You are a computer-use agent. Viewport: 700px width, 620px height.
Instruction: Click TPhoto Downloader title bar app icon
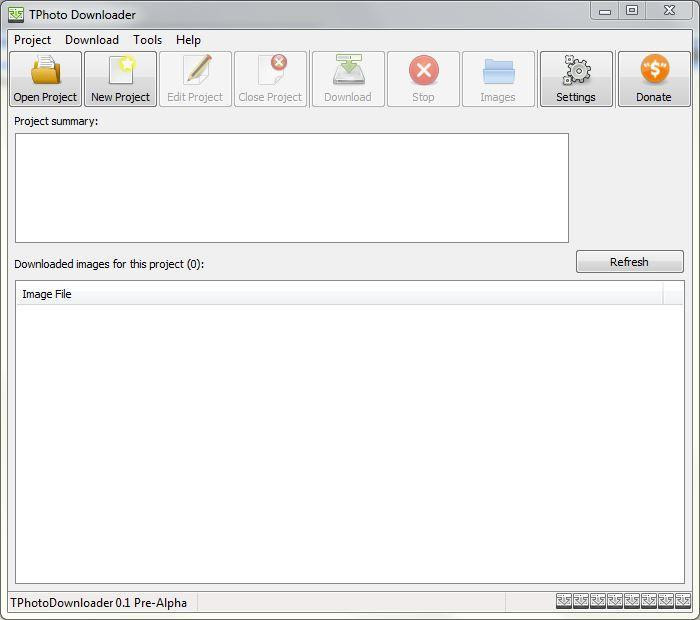[x=16, y=14]
